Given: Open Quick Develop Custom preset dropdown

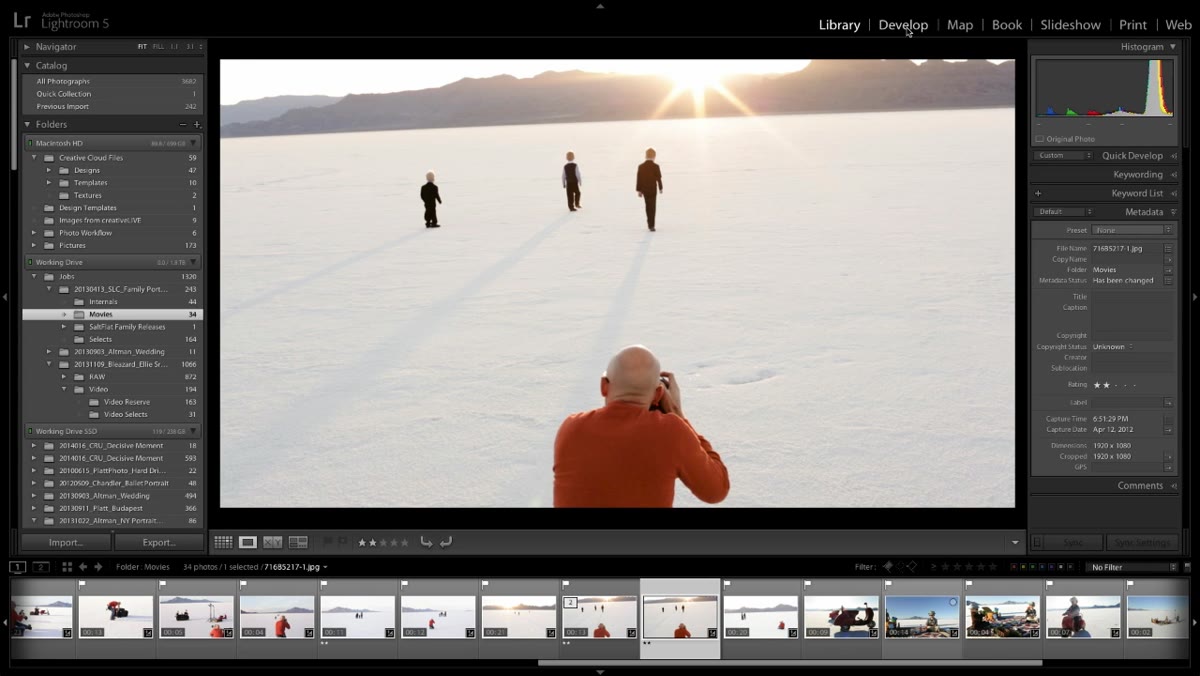Looking at the screenshot, I should click(1063, 156).
